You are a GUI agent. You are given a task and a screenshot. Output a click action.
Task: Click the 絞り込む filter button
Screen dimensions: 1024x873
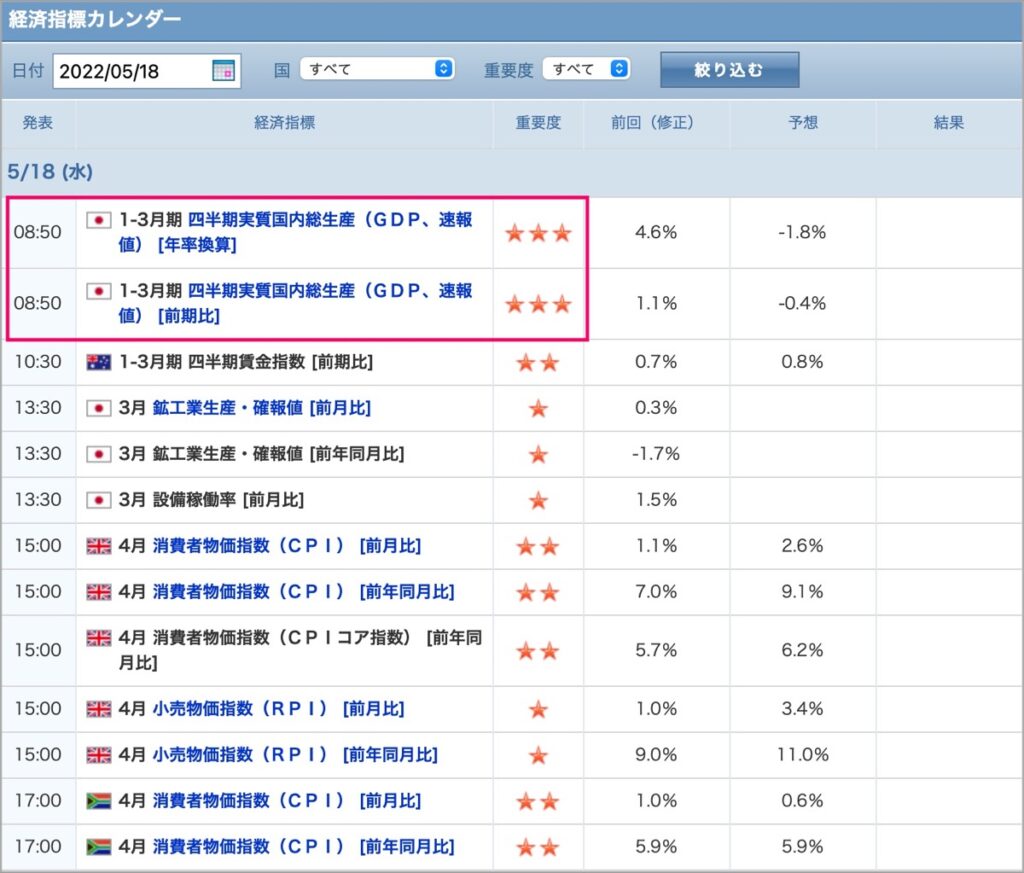pyautogui.click(x=729, y=70)
